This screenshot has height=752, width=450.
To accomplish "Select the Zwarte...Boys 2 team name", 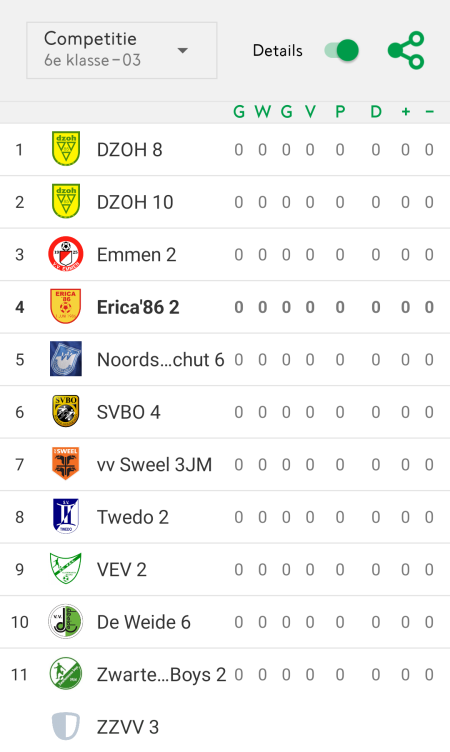I will [x=161, y=675].
